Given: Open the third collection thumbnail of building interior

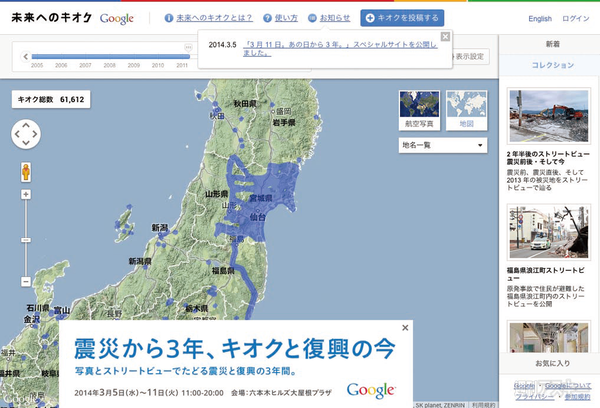Looking at the screenshot, I should (549, 337).
